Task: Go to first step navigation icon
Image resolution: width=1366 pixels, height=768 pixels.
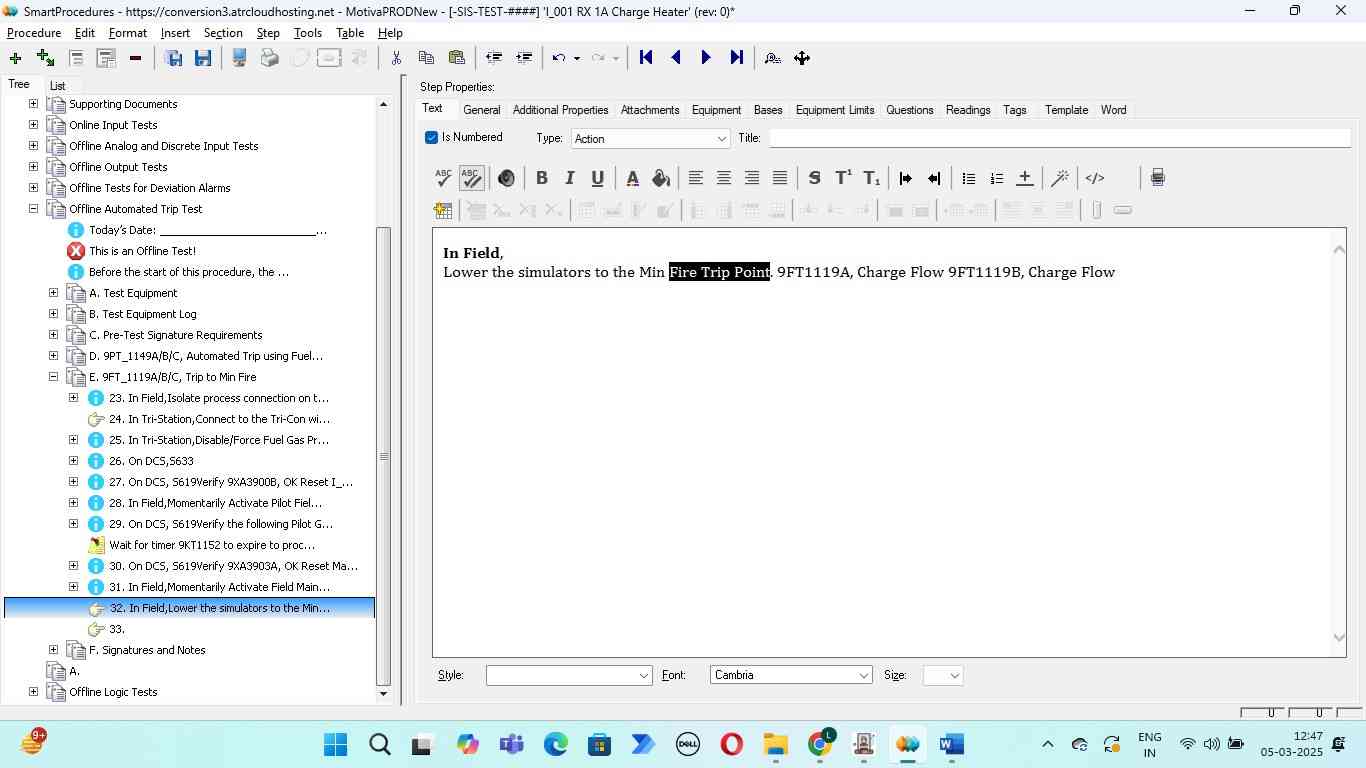Action: coord(646,58)
